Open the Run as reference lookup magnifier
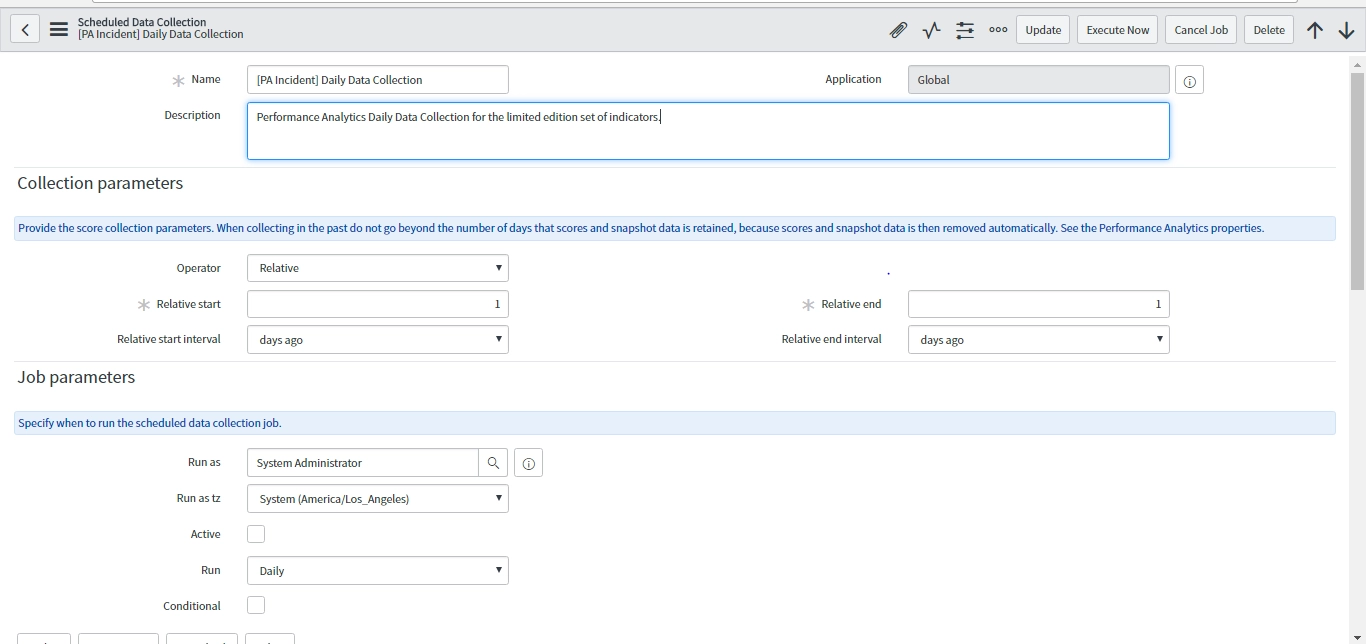 click(x=493, y=462)
